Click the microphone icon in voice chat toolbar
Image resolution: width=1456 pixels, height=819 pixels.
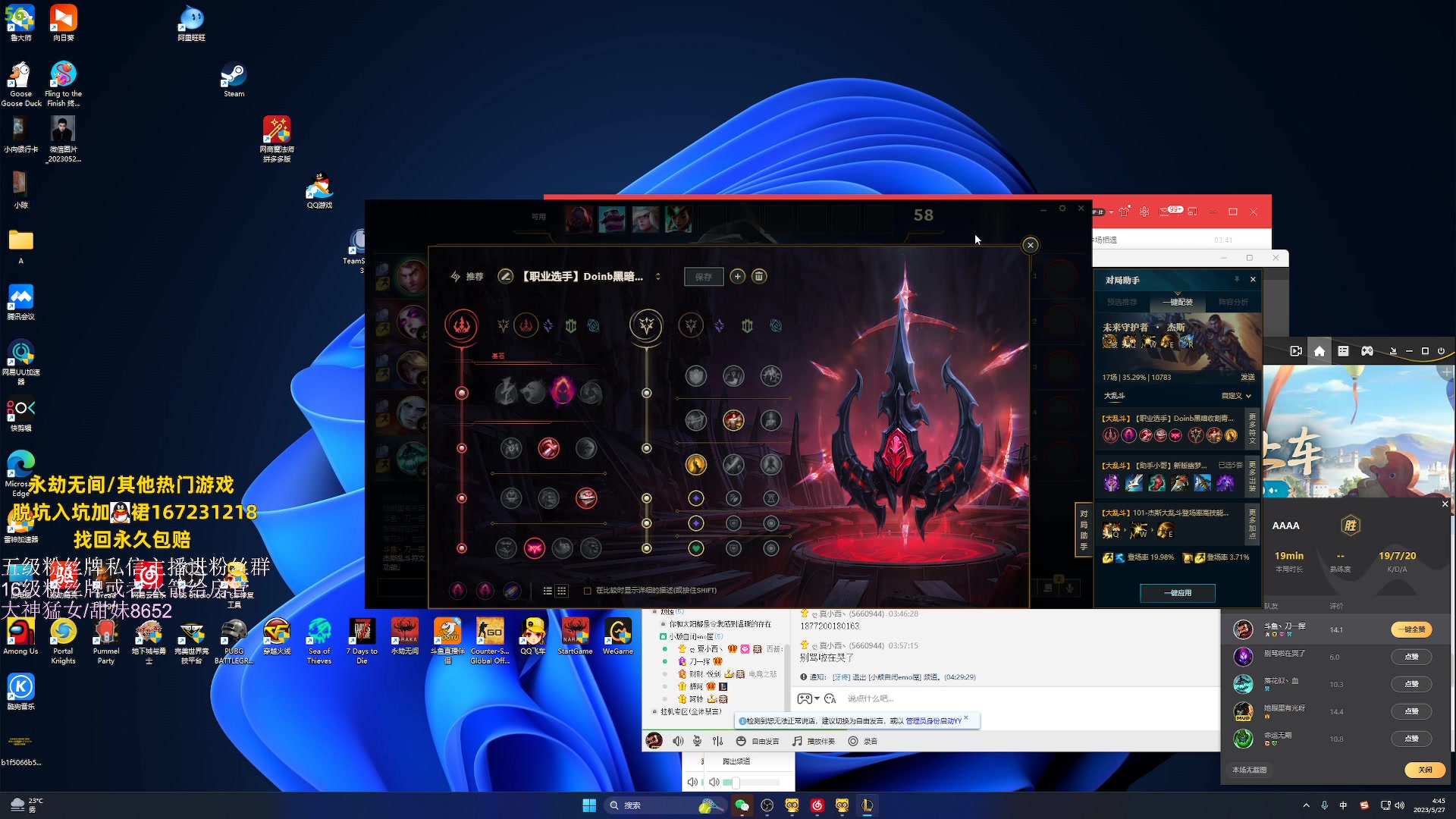click(x=697, y=741)
